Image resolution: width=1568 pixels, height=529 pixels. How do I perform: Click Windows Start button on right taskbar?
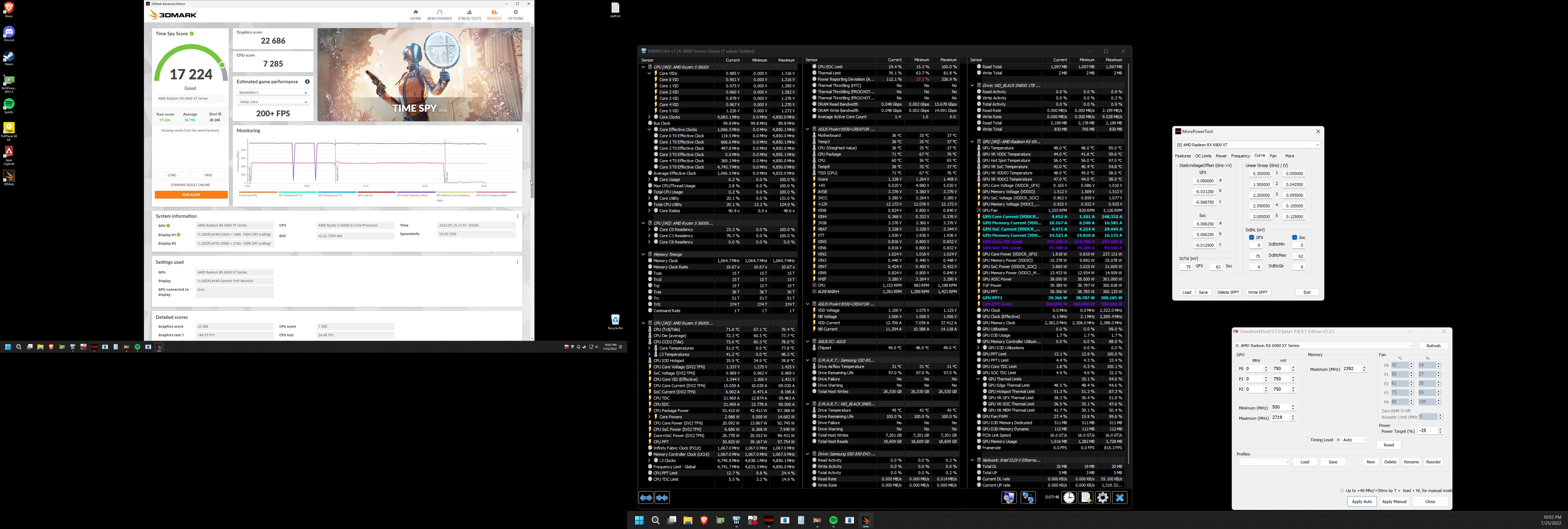(x=639, y=520)
